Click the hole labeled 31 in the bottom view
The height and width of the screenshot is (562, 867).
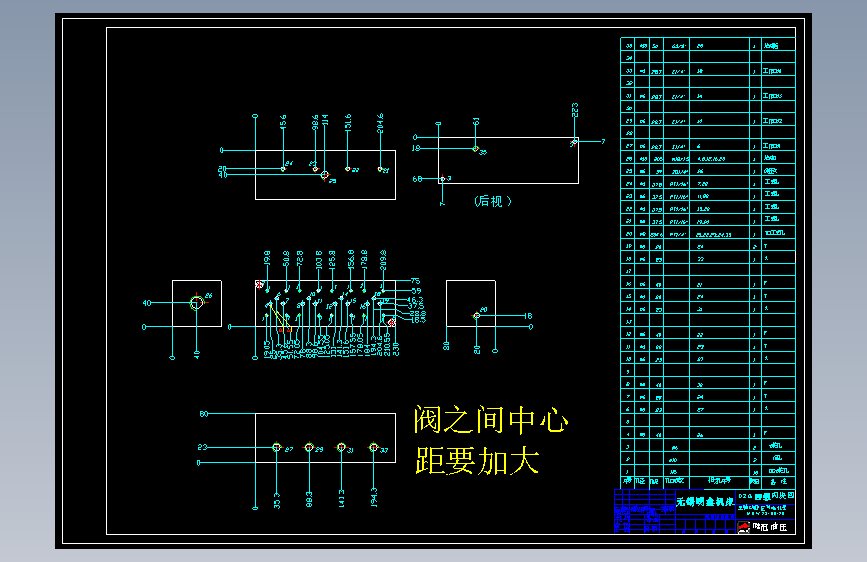[342, 447]
